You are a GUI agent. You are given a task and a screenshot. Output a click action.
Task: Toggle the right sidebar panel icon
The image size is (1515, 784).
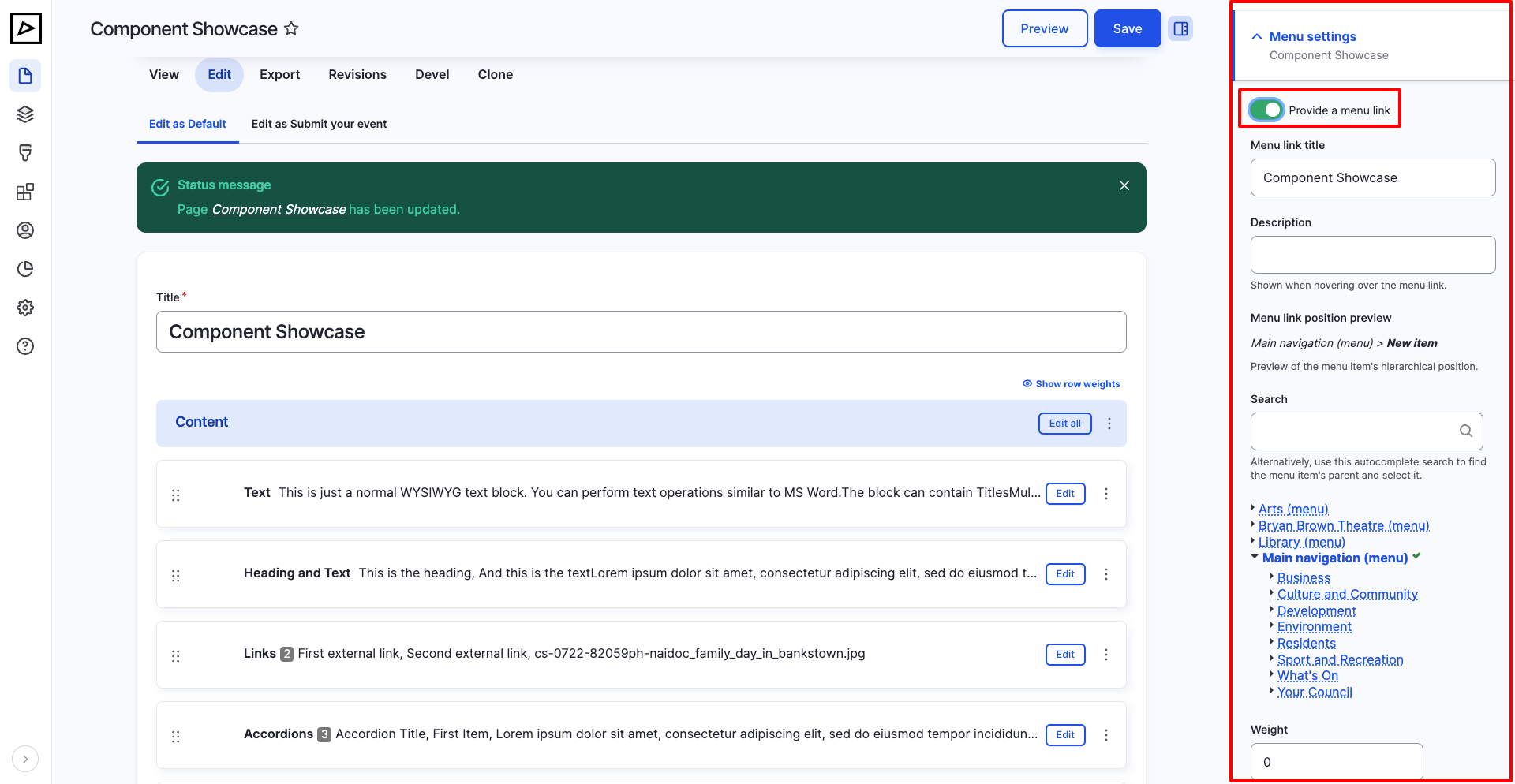(x=1180, y=28)
